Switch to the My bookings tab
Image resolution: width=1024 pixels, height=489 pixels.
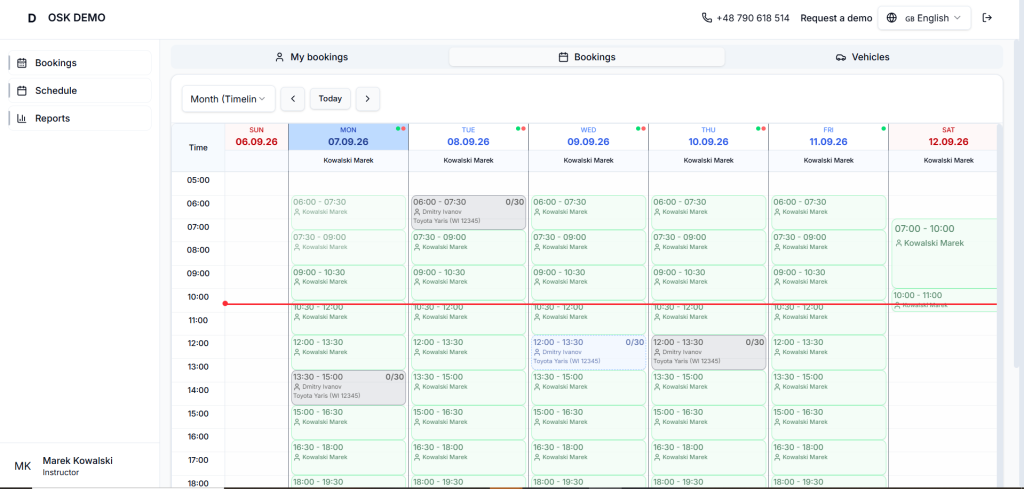311,57
